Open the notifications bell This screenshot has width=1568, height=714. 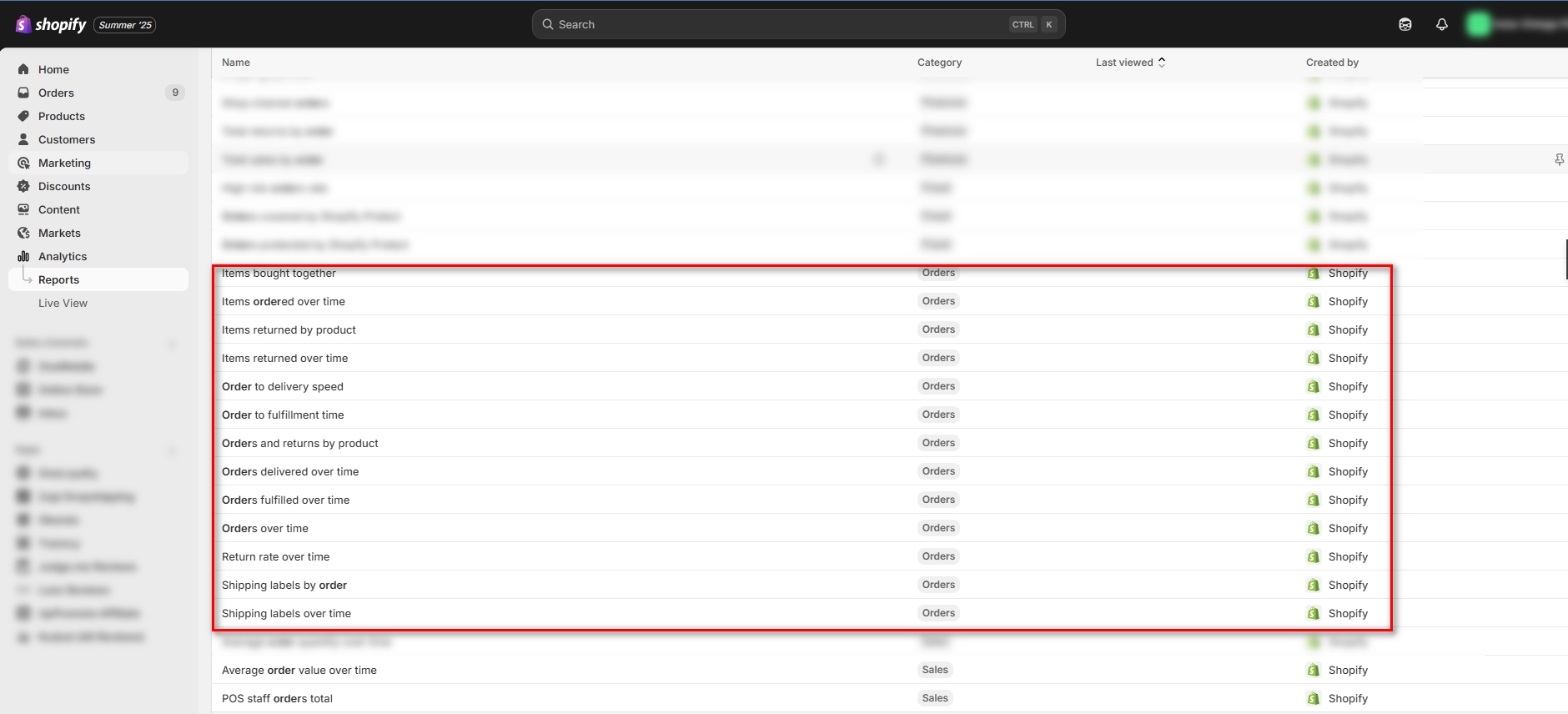coord(1441,25)
